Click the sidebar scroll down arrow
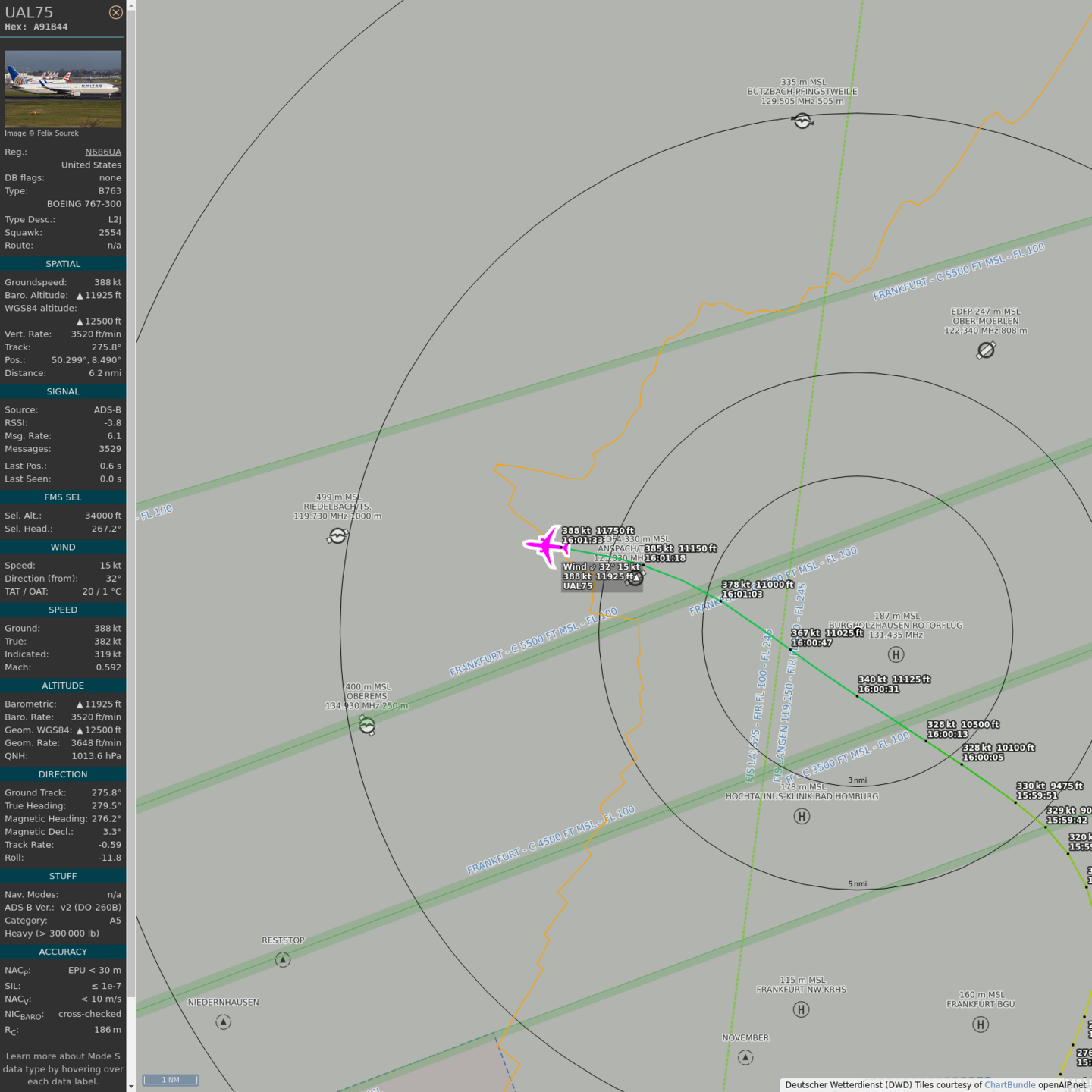Screen dimensions: 1092x1092 click(x=131, y=1086)
